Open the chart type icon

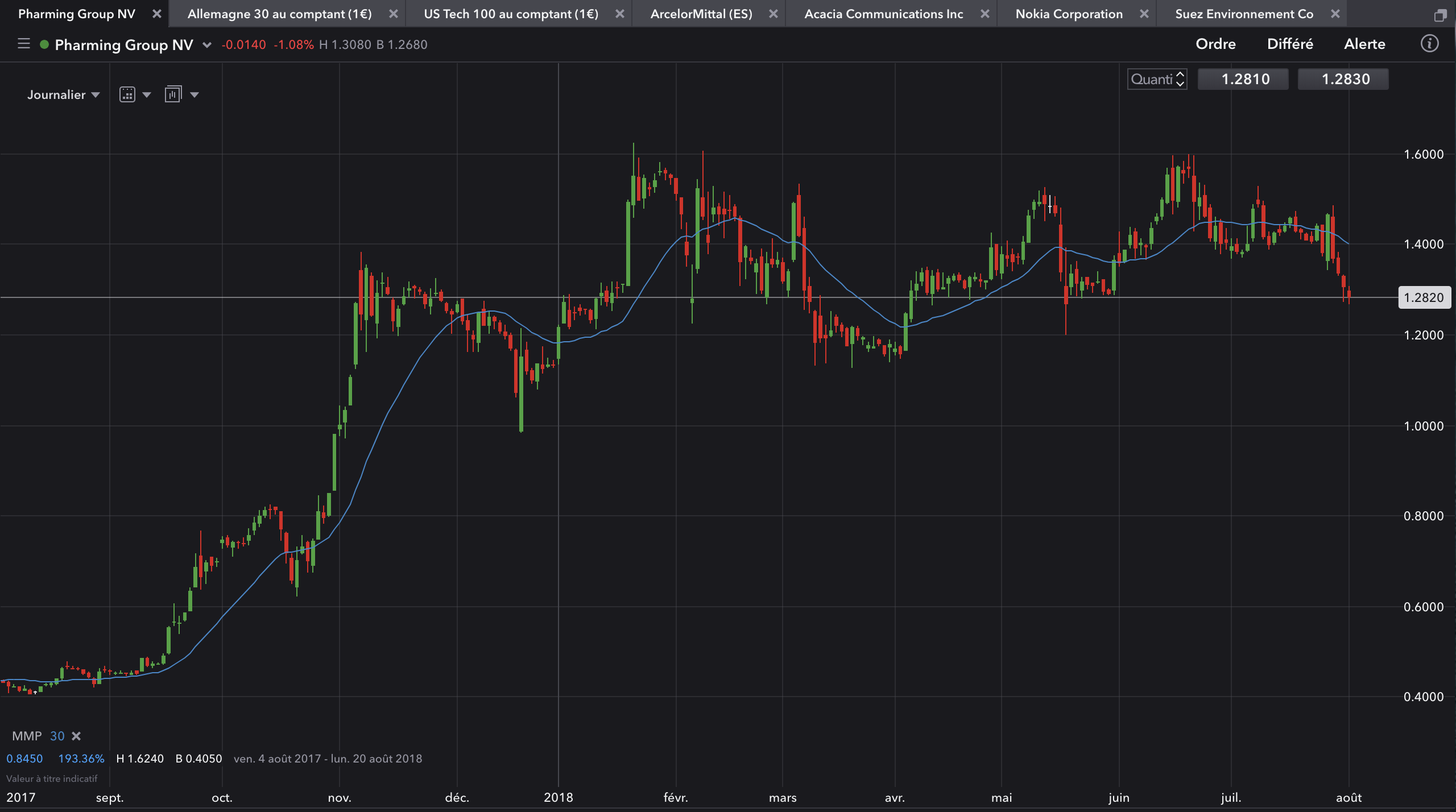[x=127, y=94]
